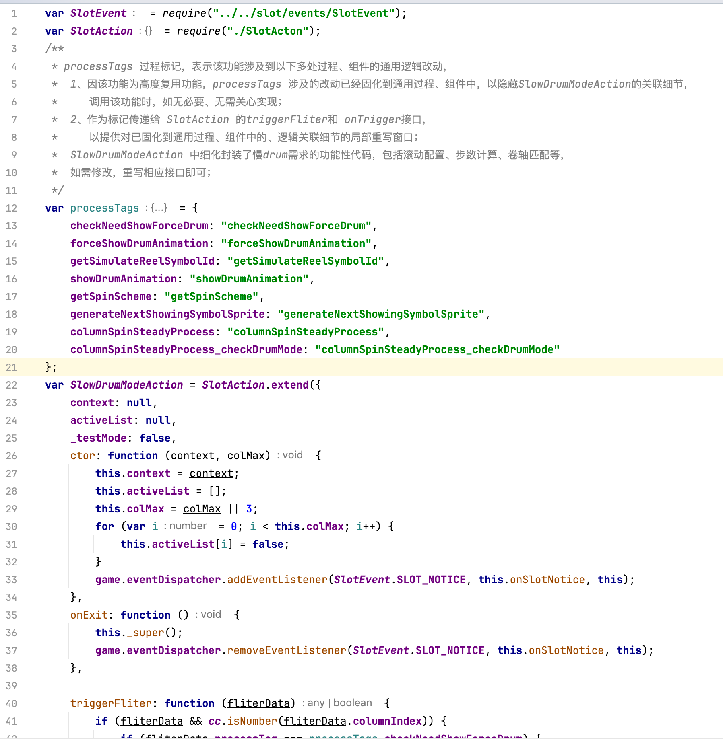Click the this._super() call
This screenshot has height=740, width=723.
tap(139, 632)
